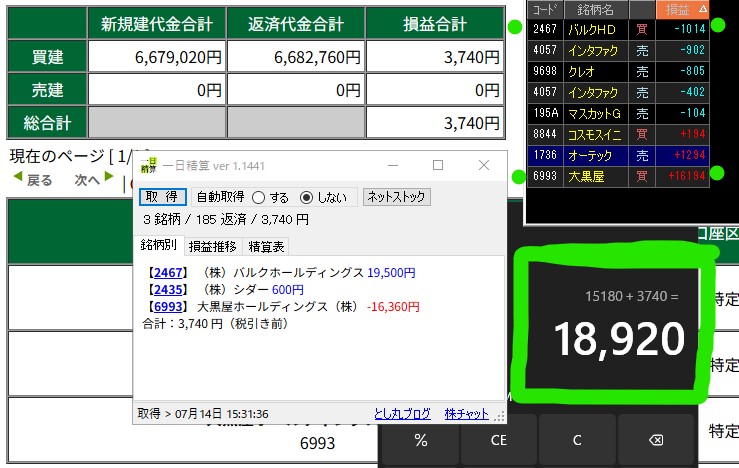Click the 一日精算 app icon in title bar

[x=148, y=165]
